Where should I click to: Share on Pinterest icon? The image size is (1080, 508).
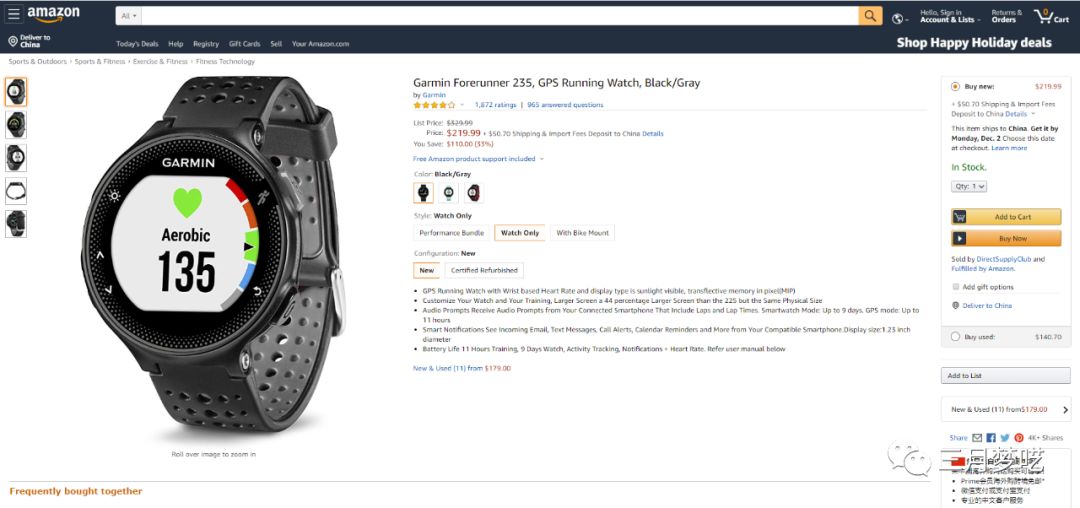(1019, 438)
